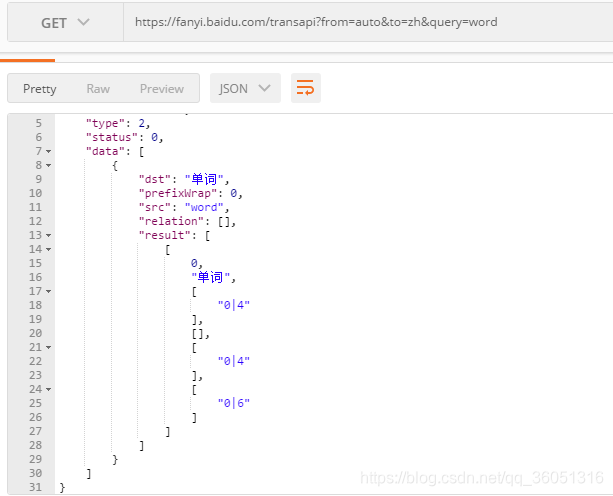
Task: Click the "src" key on line 11
Action: [155, 207]
